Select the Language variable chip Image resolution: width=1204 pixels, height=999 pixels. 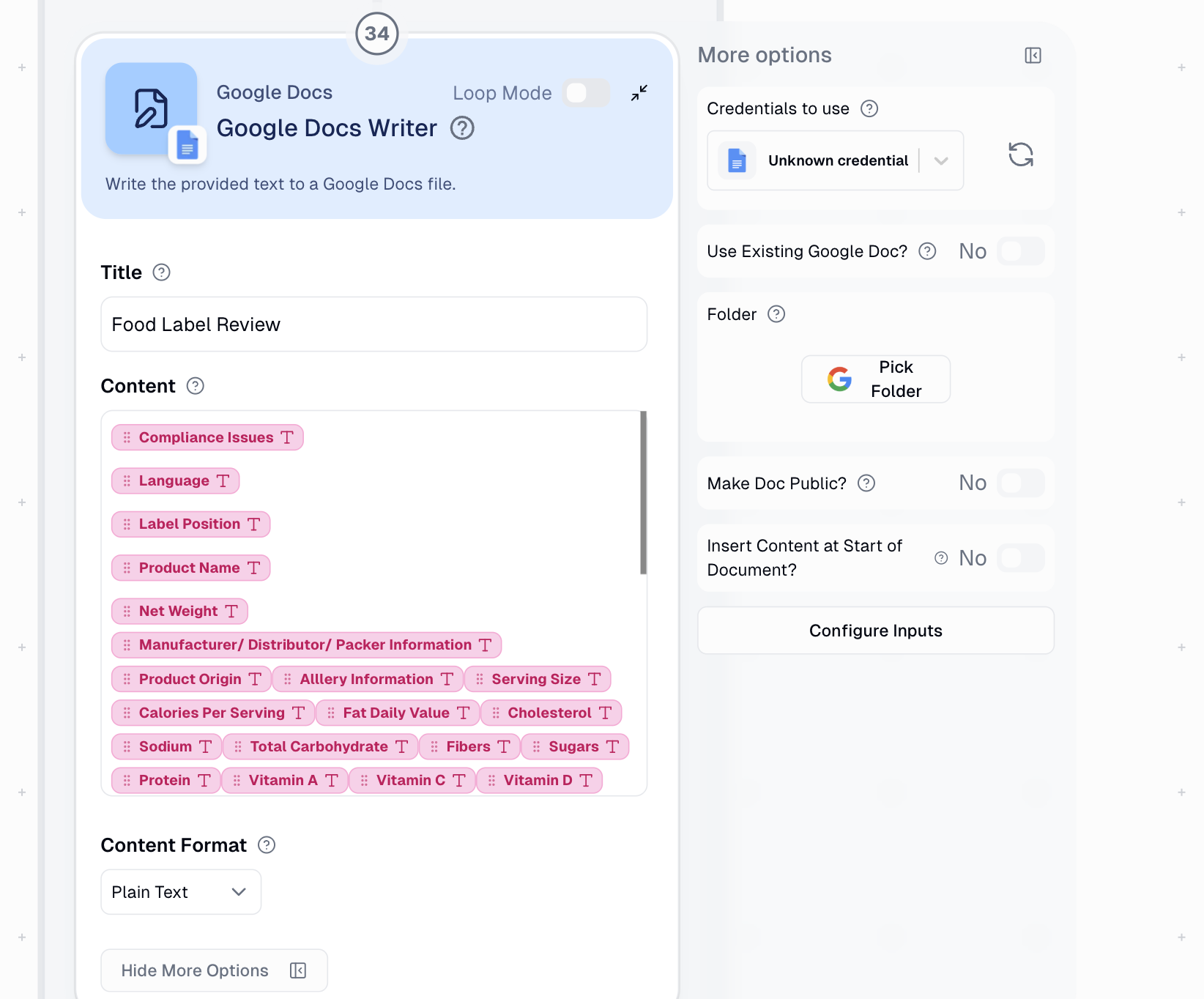pos(176,480)
